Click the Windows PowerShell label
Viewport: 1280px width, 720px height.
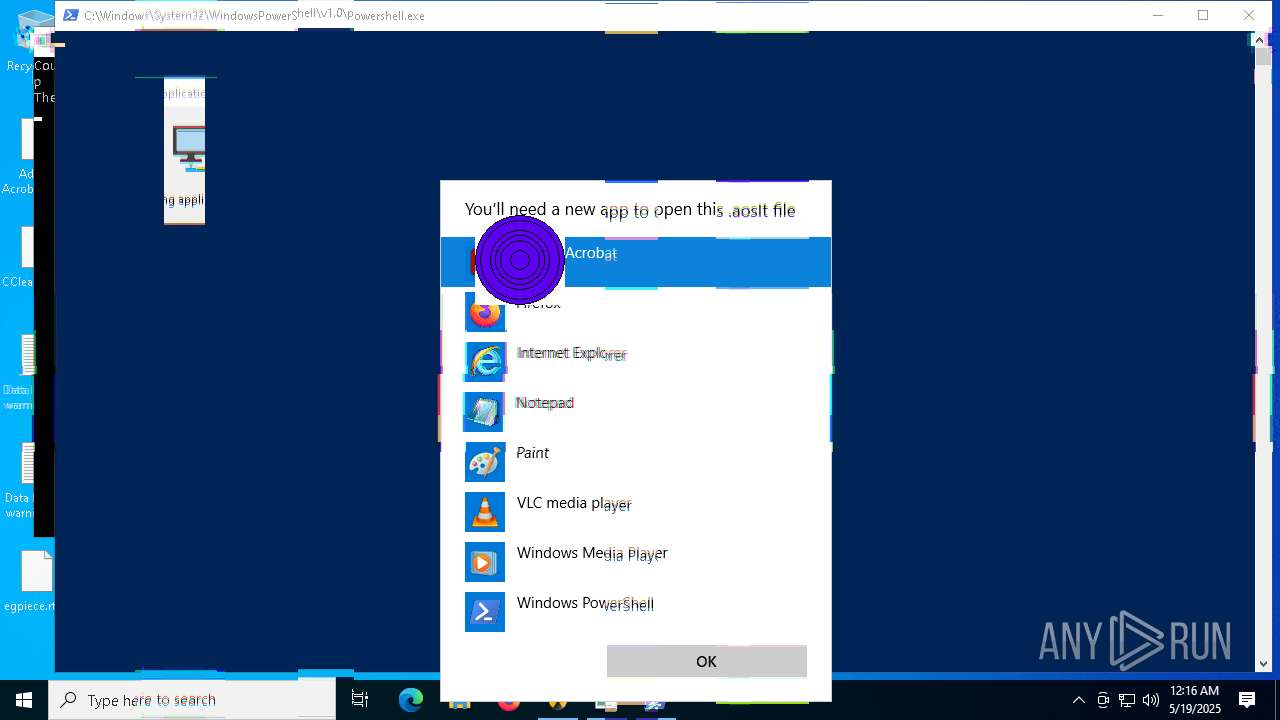tap(585, 603)
